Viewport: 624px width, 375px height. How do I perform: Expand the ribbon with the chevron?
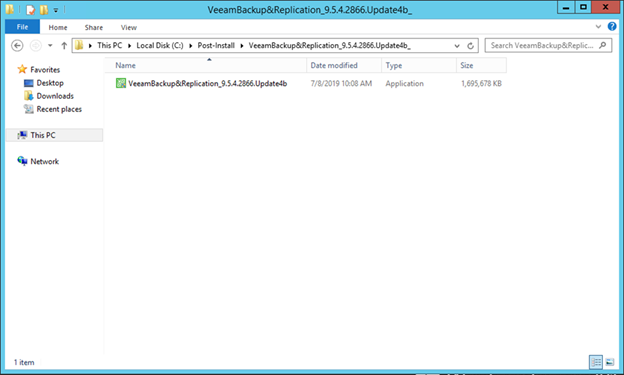pos(598,27)
